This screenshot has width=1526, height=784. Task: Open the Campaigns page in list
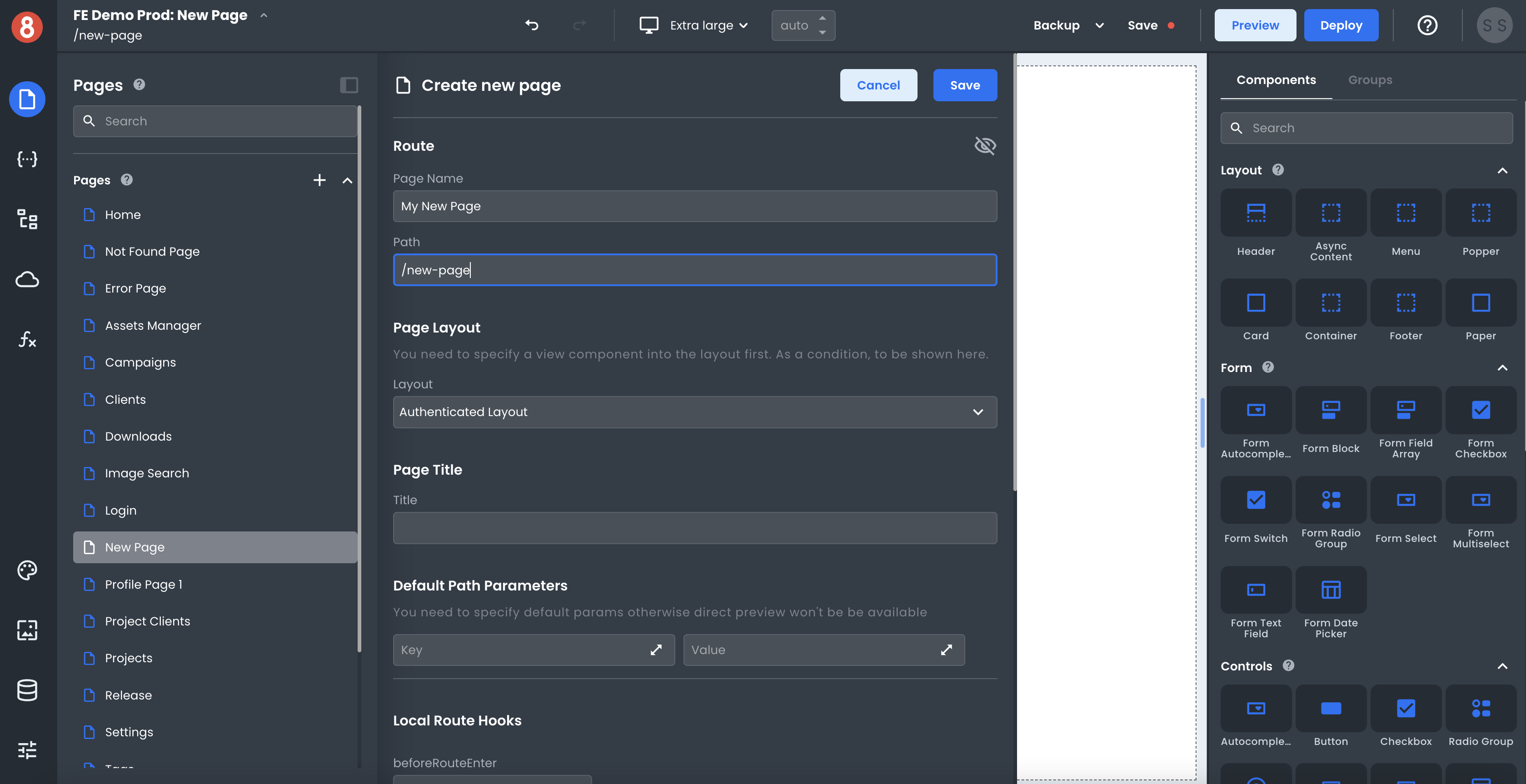click(140, 362)
